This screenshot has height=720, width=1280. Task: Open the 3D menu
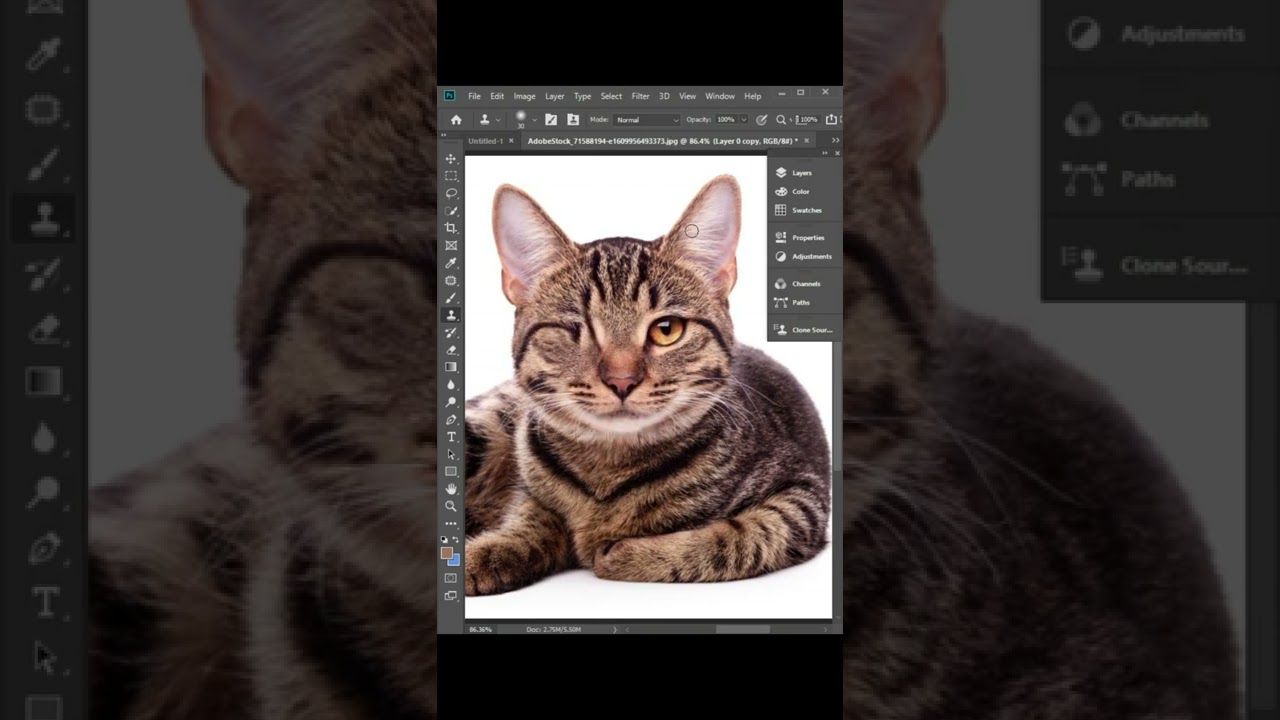coord(664,96)
